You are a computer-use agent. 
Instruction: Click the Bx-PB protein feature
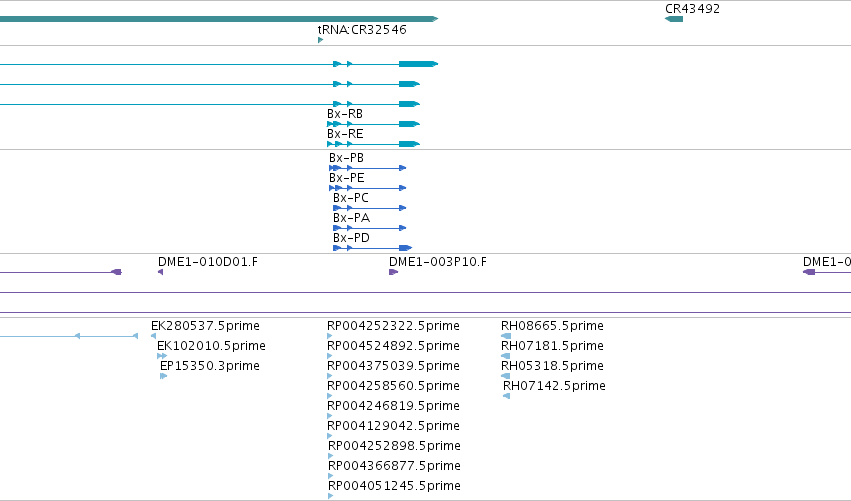click(367, 168)
